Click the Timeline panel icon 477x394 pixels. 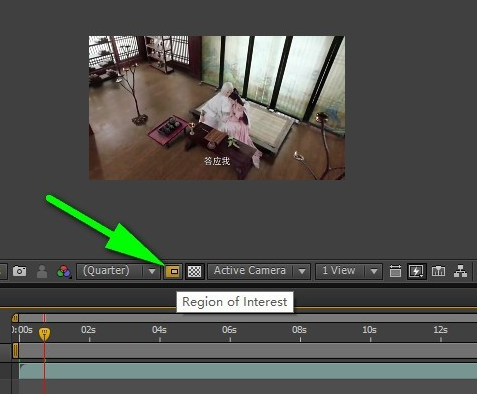(438, 271)
